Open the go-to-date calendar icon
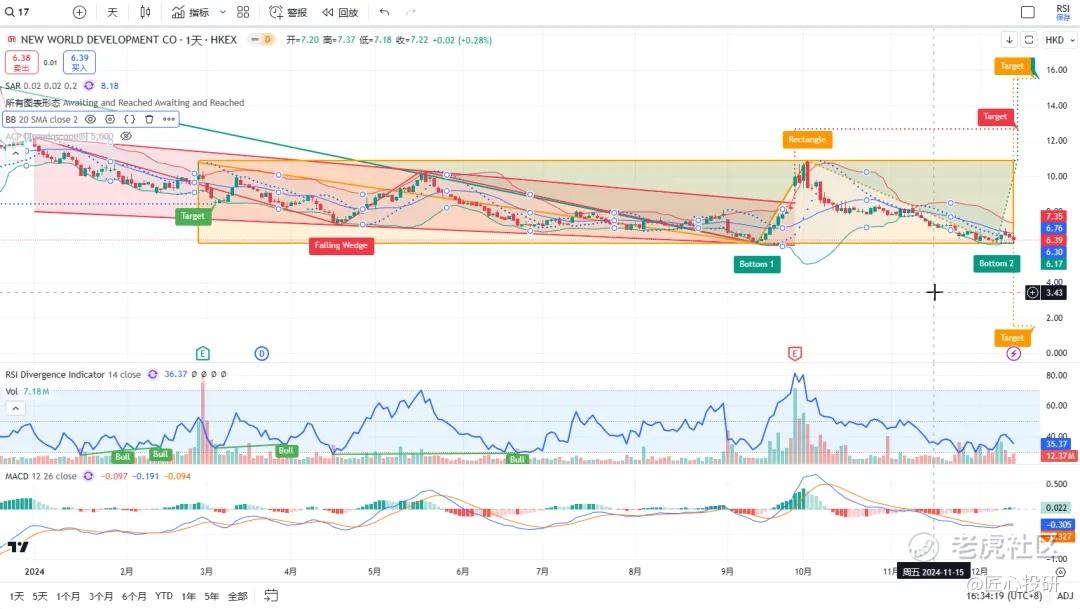The width and height of the screenshot is (1080, 609). [271, 596]
